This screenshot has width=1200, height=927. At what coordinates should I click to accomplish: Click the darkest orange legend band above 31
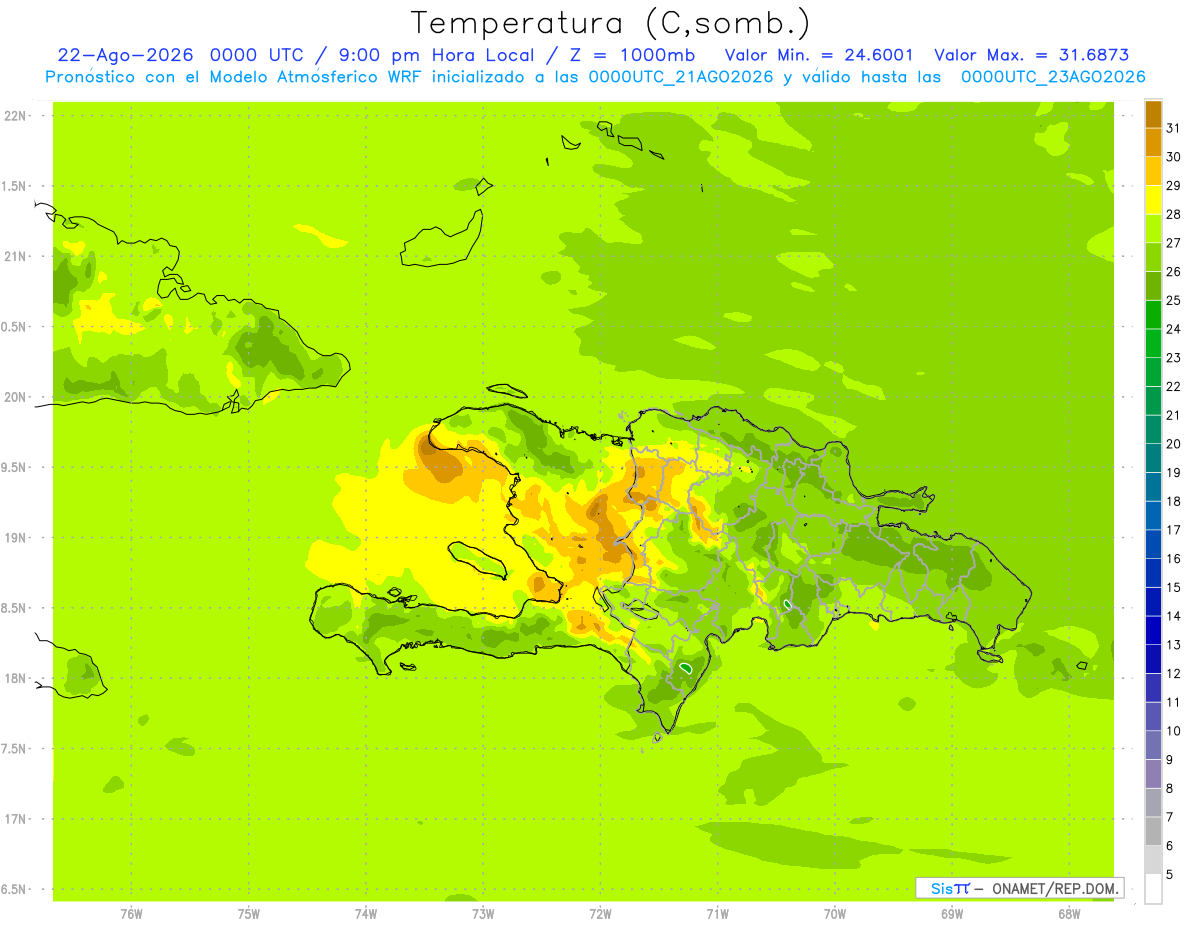click(x=1153, y=114)
